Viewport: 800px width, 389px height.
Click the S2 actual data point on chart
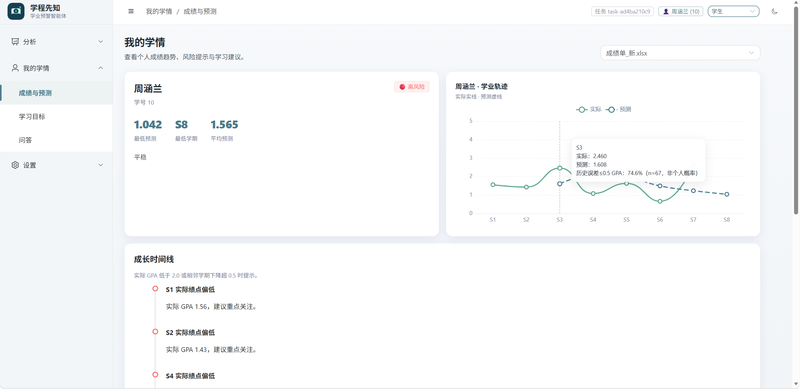(x=526, y=187)
